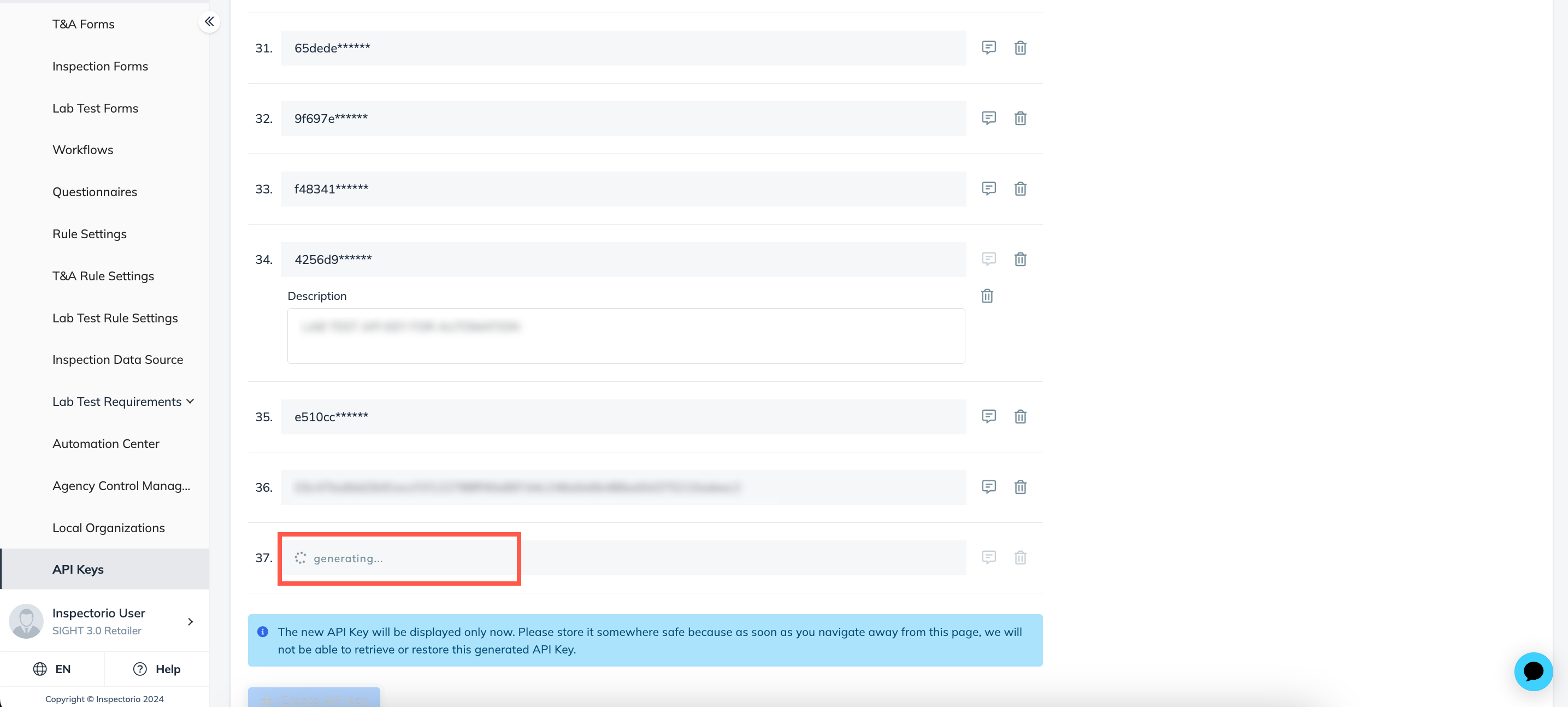Click Automation Center sidebar item

[106, 443]
